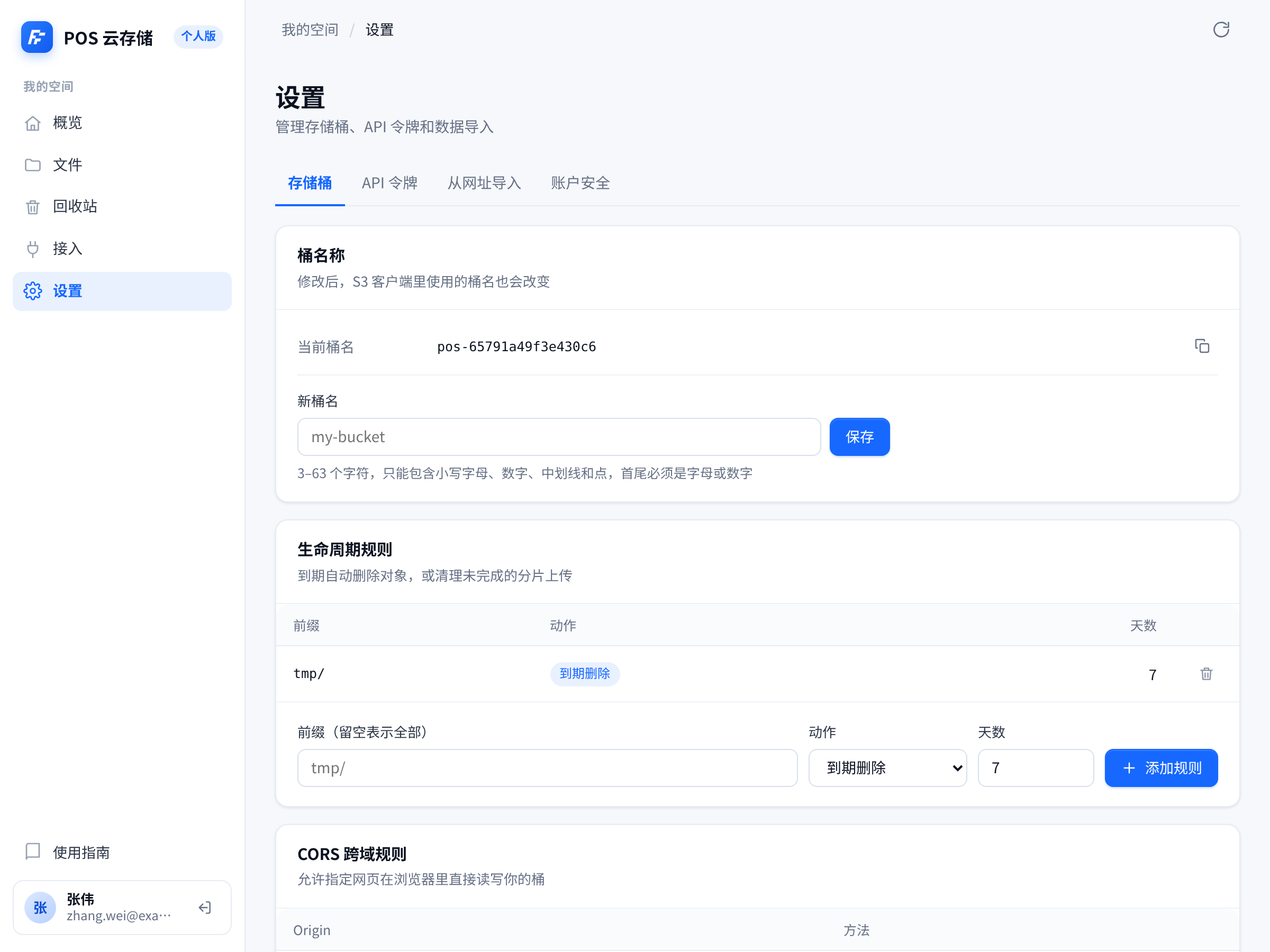This screenshot has width=1270, height=952.
Task: Click the tmp/ prefix cell in rules table
Action: pos(309,674)
